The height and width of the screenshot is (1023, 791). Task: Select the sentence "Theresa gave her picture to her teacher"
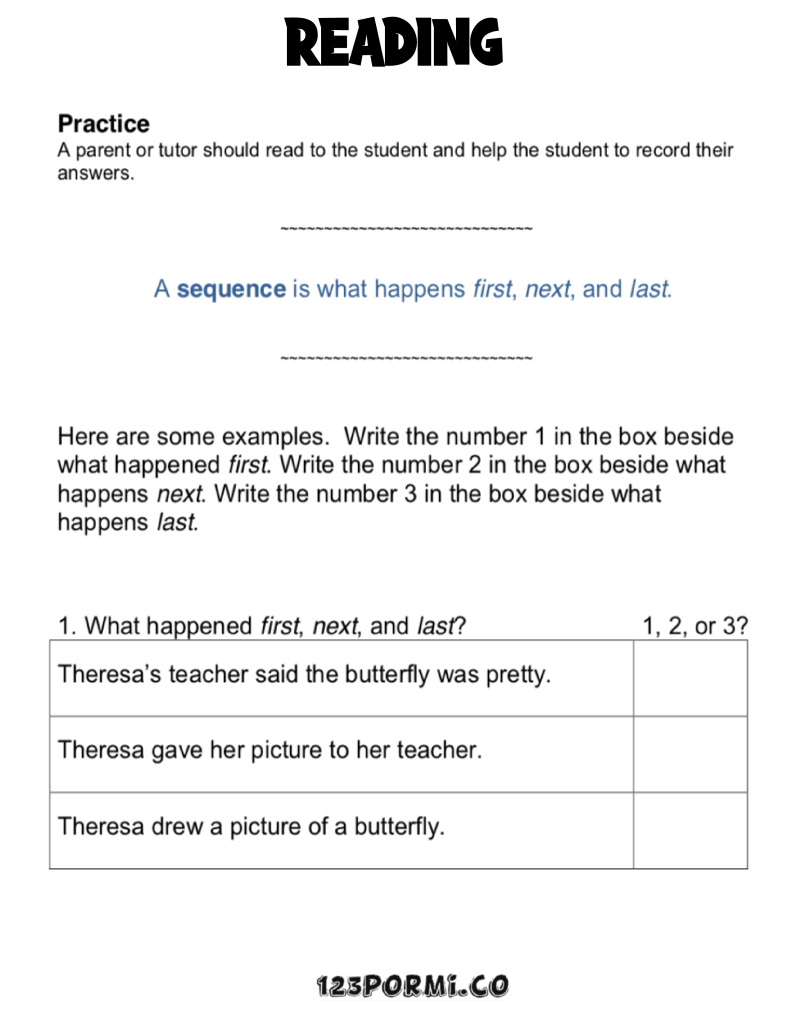tap(270, 750)
